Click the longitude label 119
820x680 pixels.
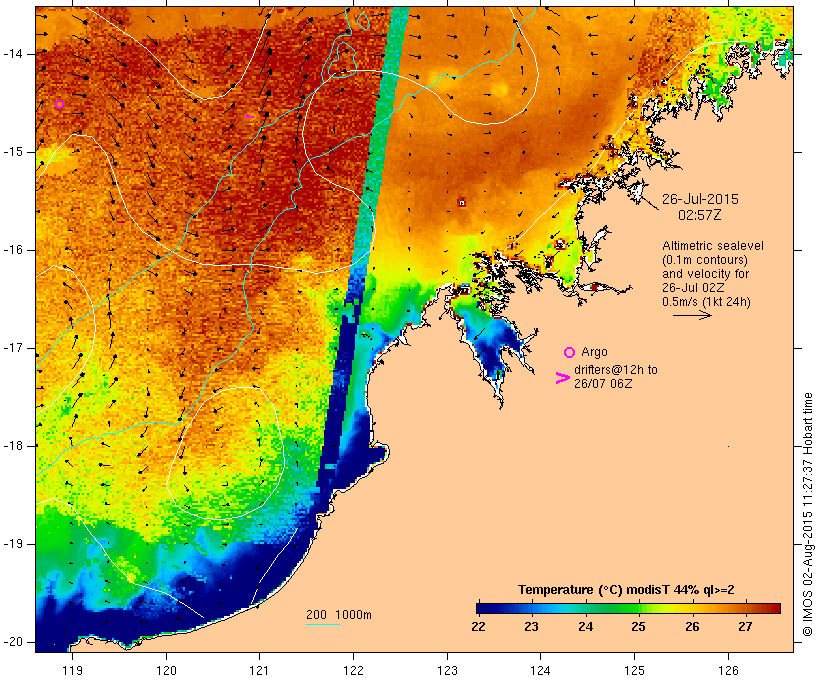tap(72, 670)
